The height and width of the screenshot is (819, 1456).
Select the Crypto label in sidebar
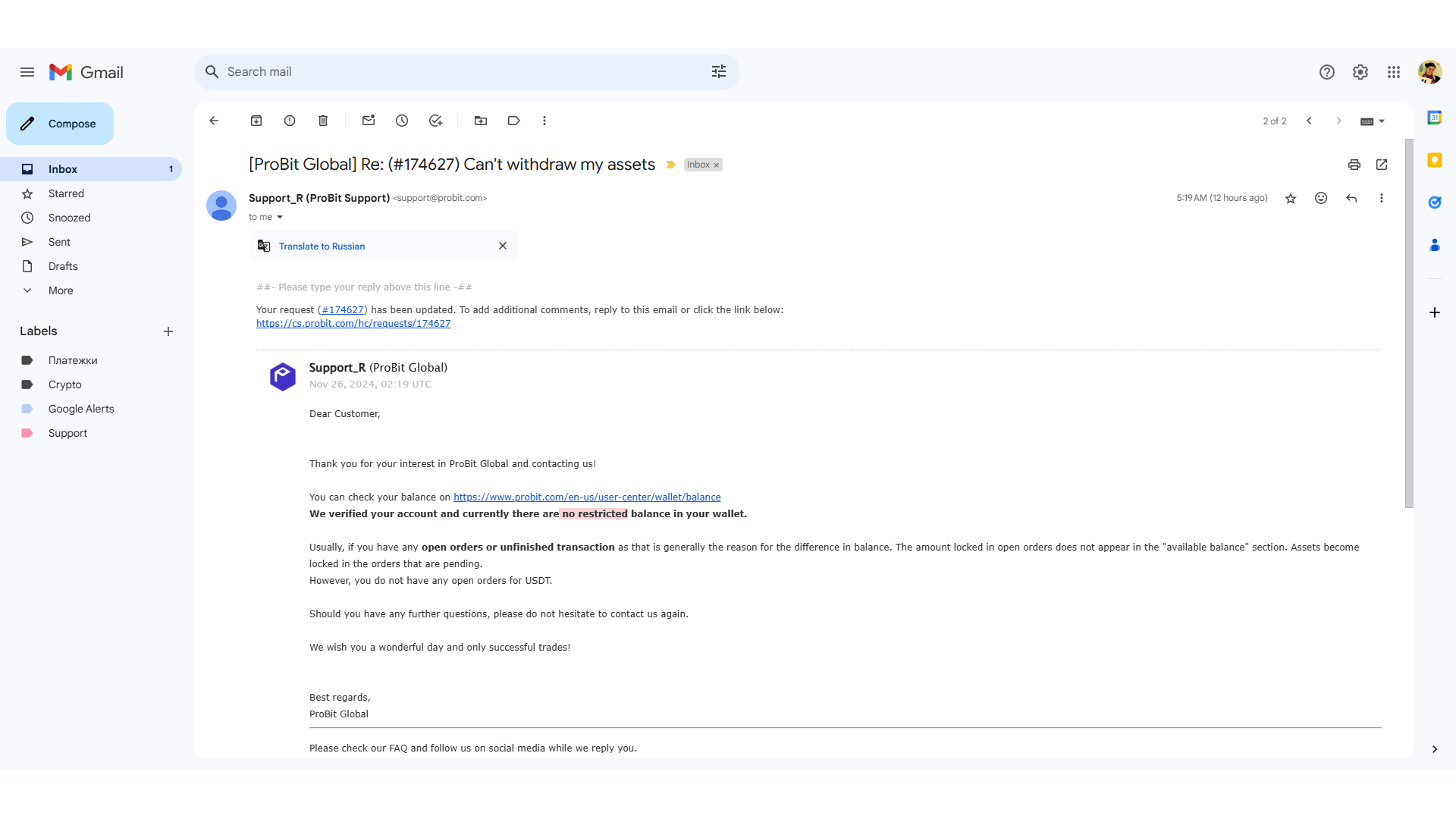click(x=65, y=384)
